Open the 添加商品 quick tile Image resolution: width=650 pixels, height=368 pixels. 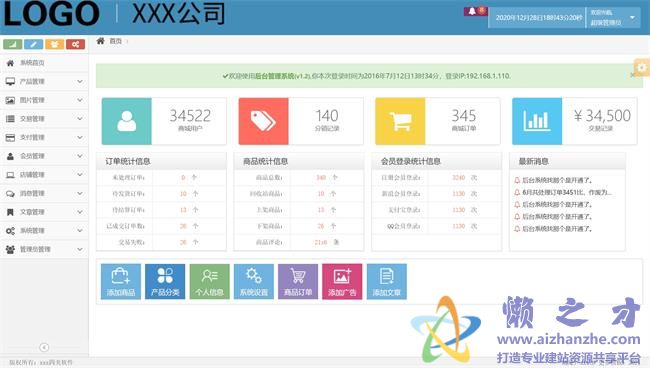tap(121, 281)
